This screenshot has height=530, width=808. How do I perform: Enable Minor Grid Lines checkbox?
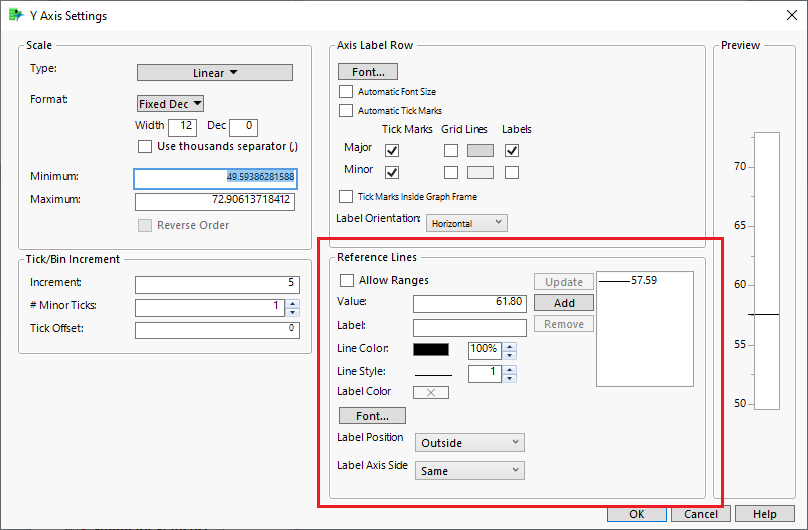(x=451, y=172)
